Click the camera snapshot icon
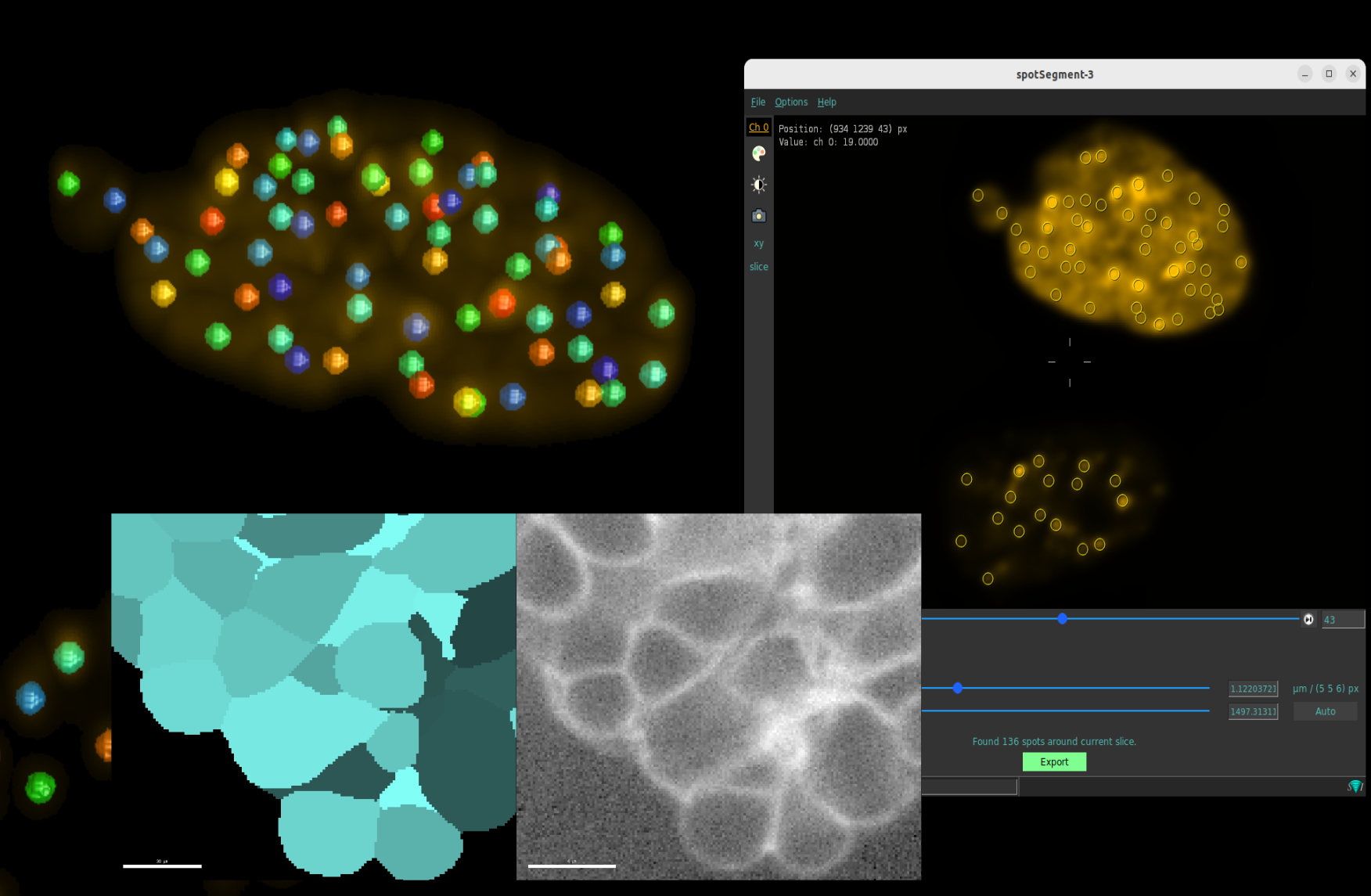This screenshot has width=1371, height=896. coord(758,215)
